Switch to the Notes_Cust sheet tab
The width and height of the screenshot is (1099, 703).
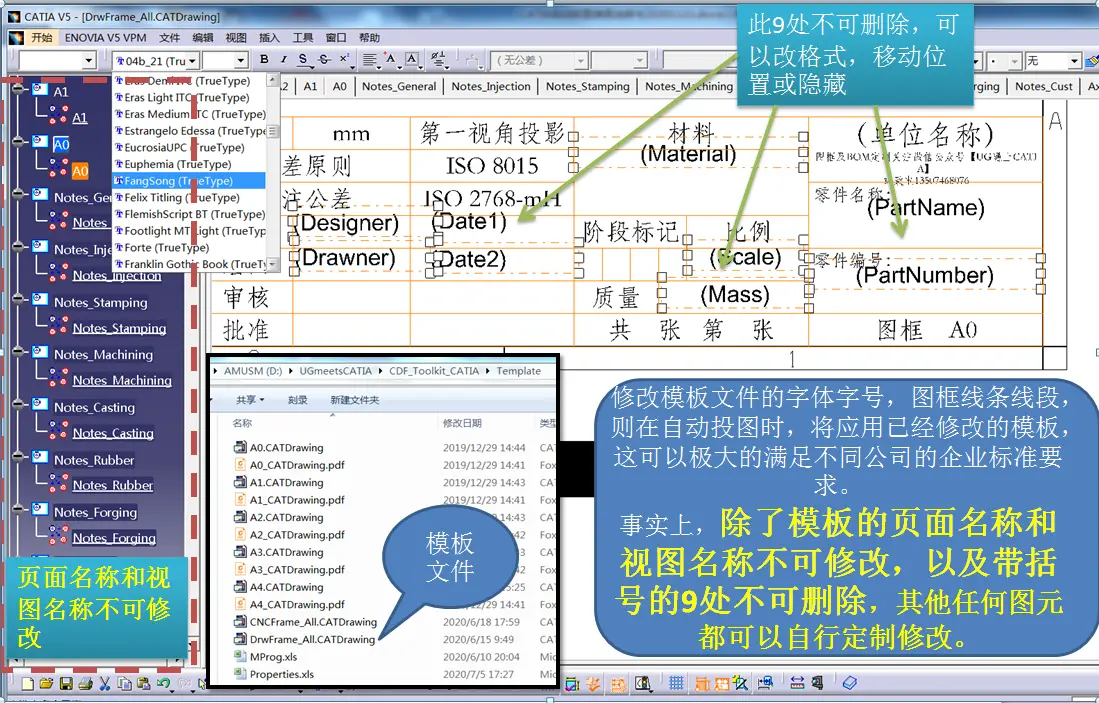pos(1044,86)
